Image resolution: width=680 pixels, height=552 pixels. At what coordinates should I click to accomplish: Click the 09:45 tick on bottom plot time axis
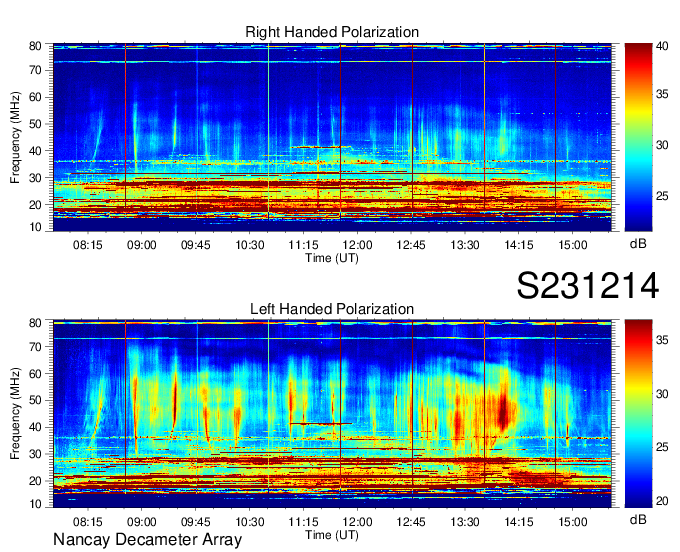click(196, 522)
